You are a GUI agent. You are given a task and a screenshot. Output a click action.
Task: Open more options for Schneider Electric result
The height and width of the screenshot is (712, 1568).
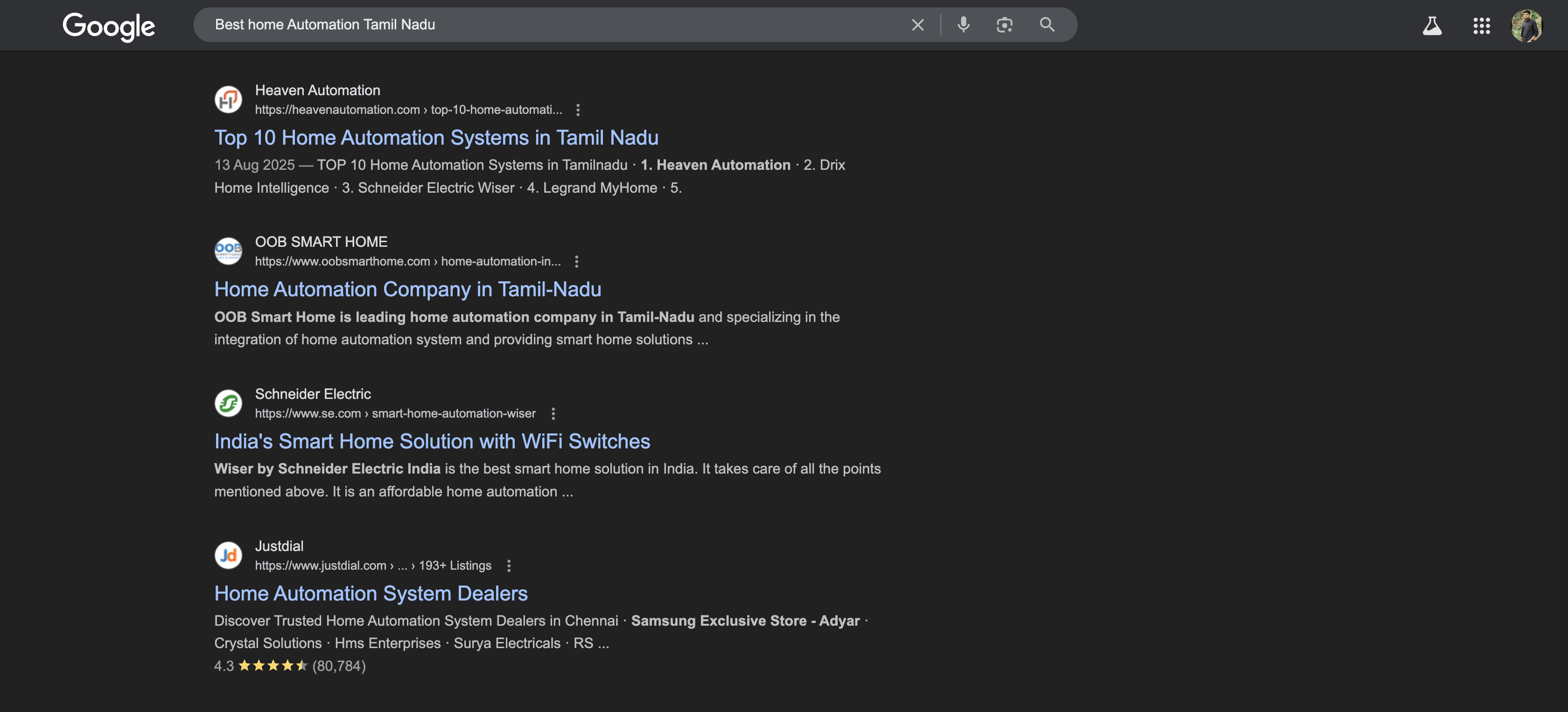tap(553, 414)
